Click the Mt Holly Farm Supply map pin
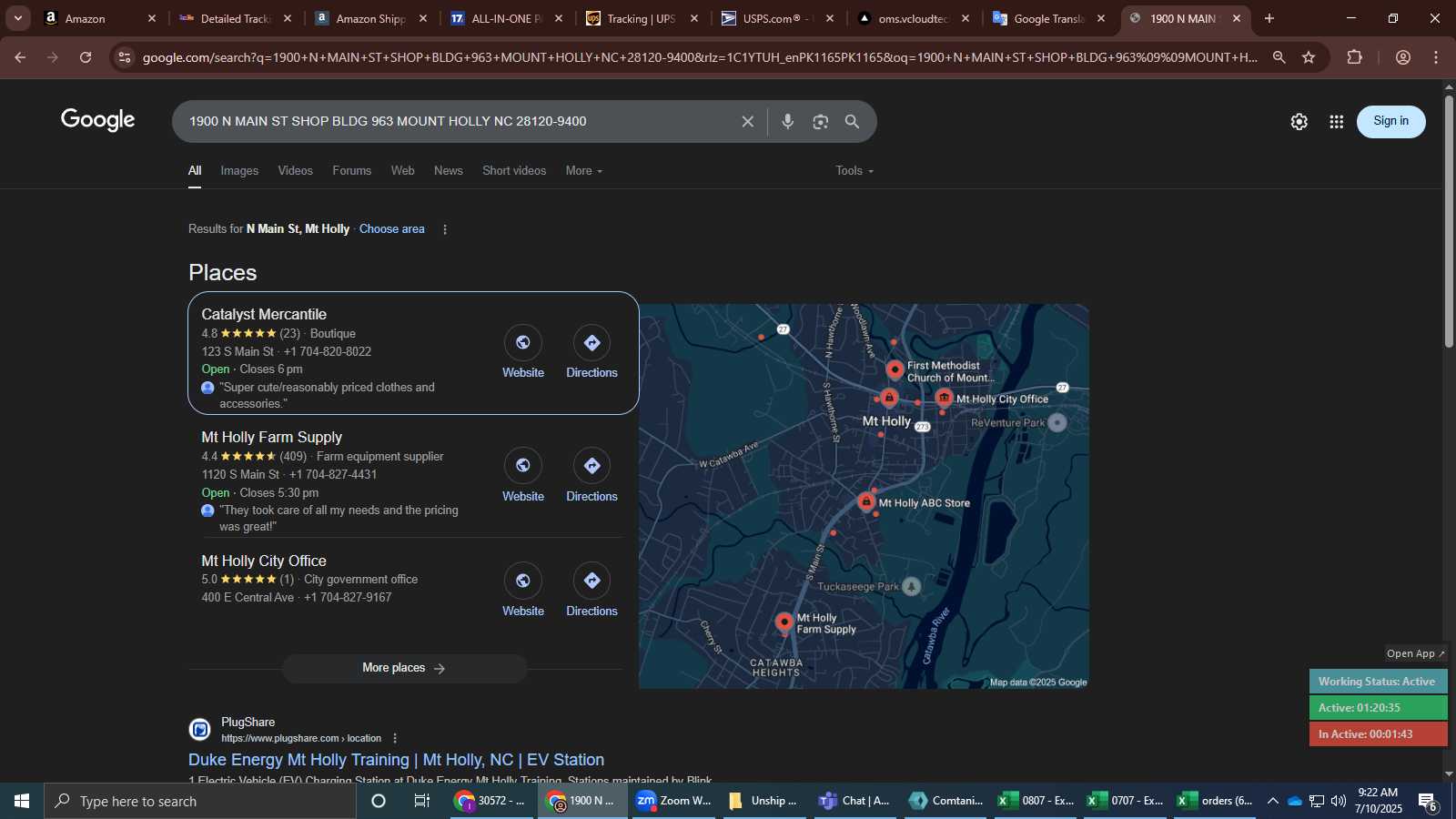1456x819 pixels. pos(784,622)
